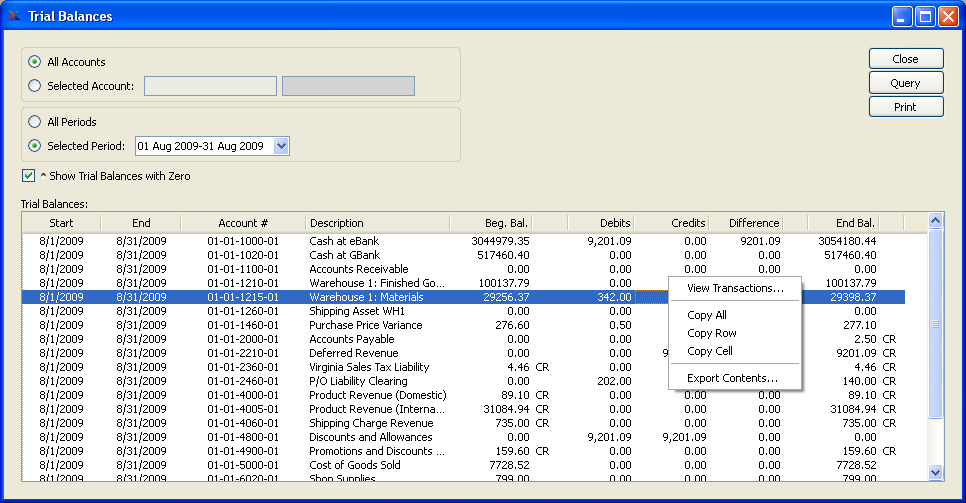Sort by the Description column header

click(x=337, y=223)
